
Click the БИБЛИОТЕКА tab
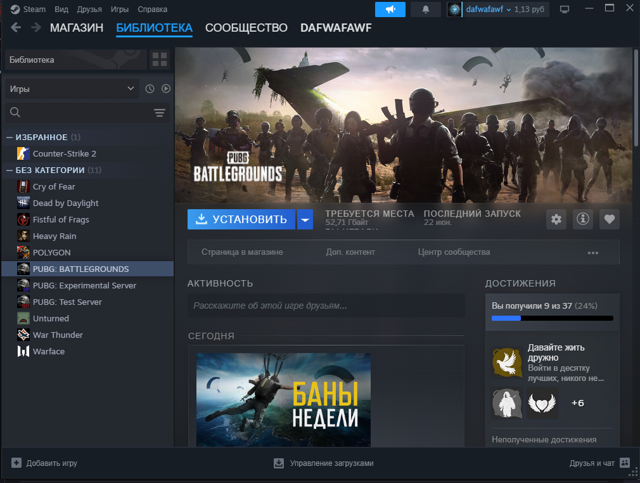(154, 28)
